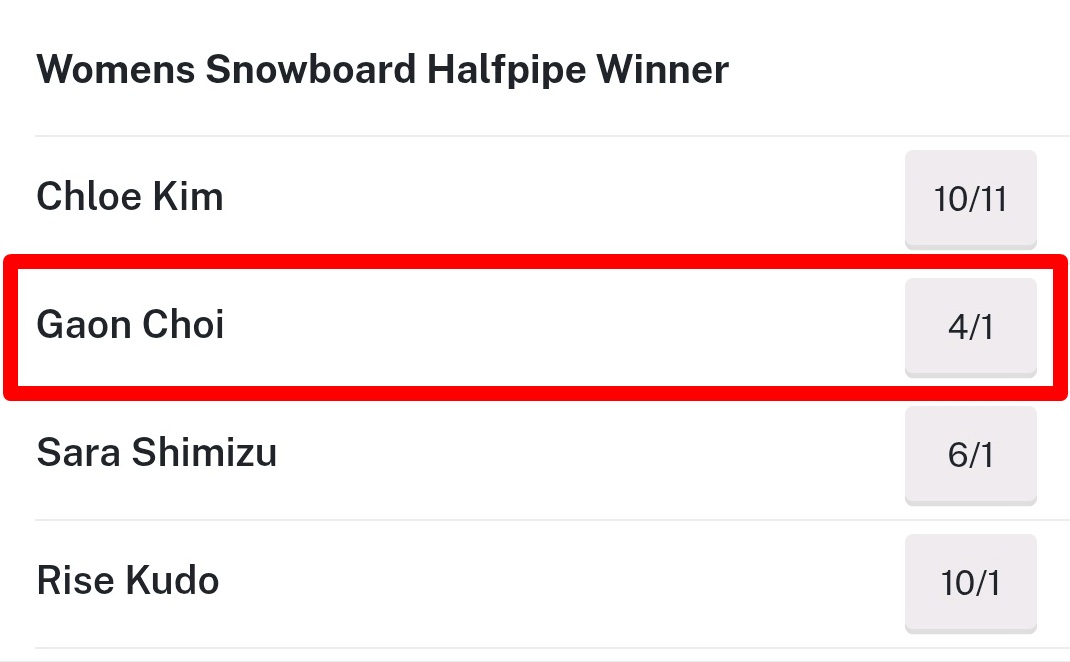Viewport: 1070px width, 662px height.
Task: Click the odds in the red highlighted row
Action: pos(970,326)
